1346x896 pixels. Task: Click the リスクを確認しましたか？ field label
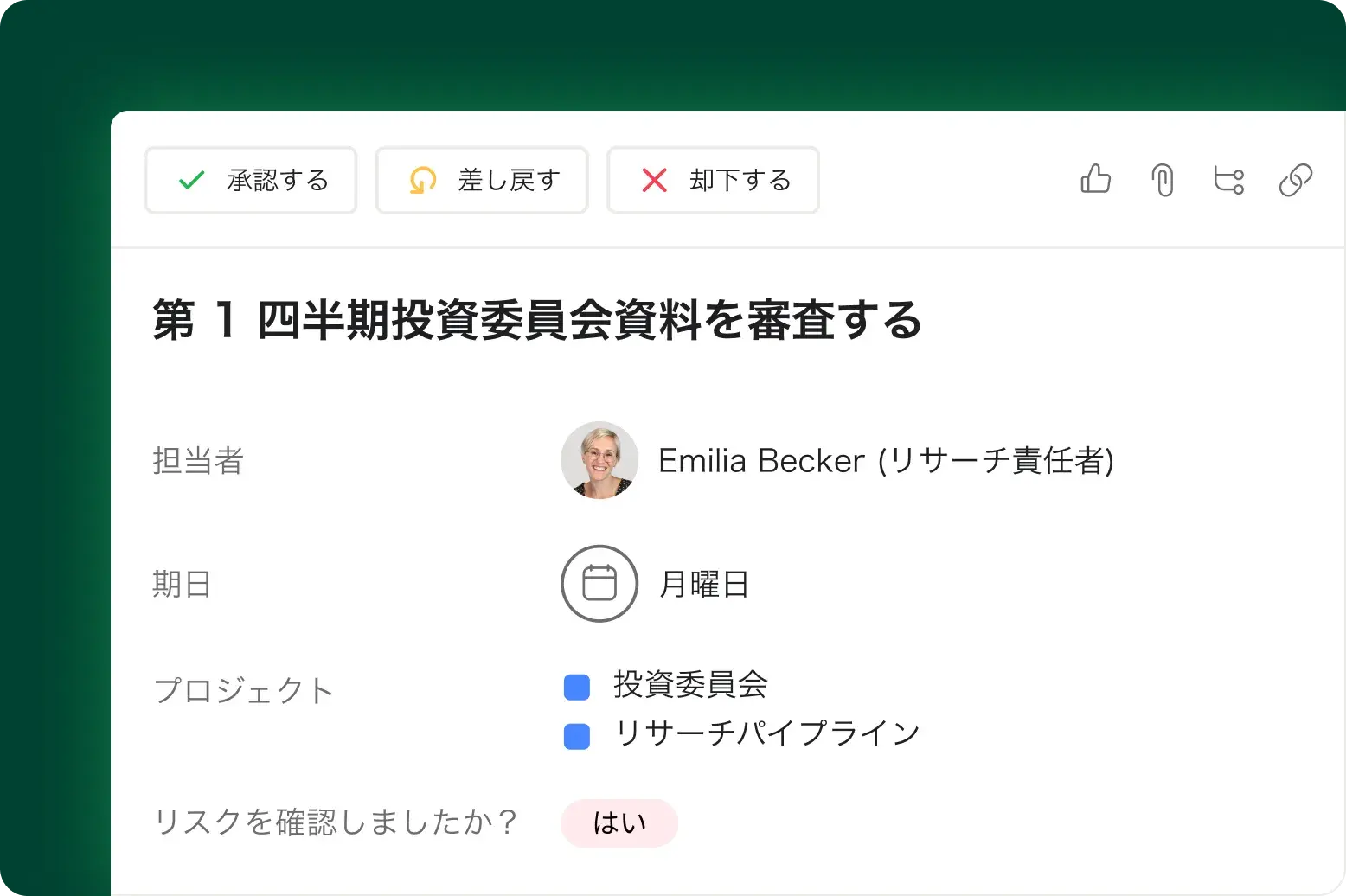tap(336, 822)
